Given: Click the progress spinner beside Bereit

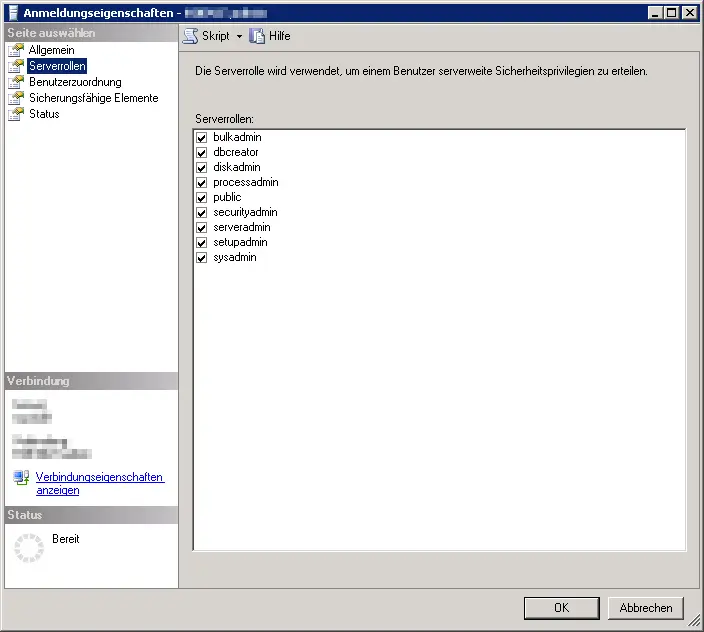Looking at the screenshot, I should click(x=29, y=548).
